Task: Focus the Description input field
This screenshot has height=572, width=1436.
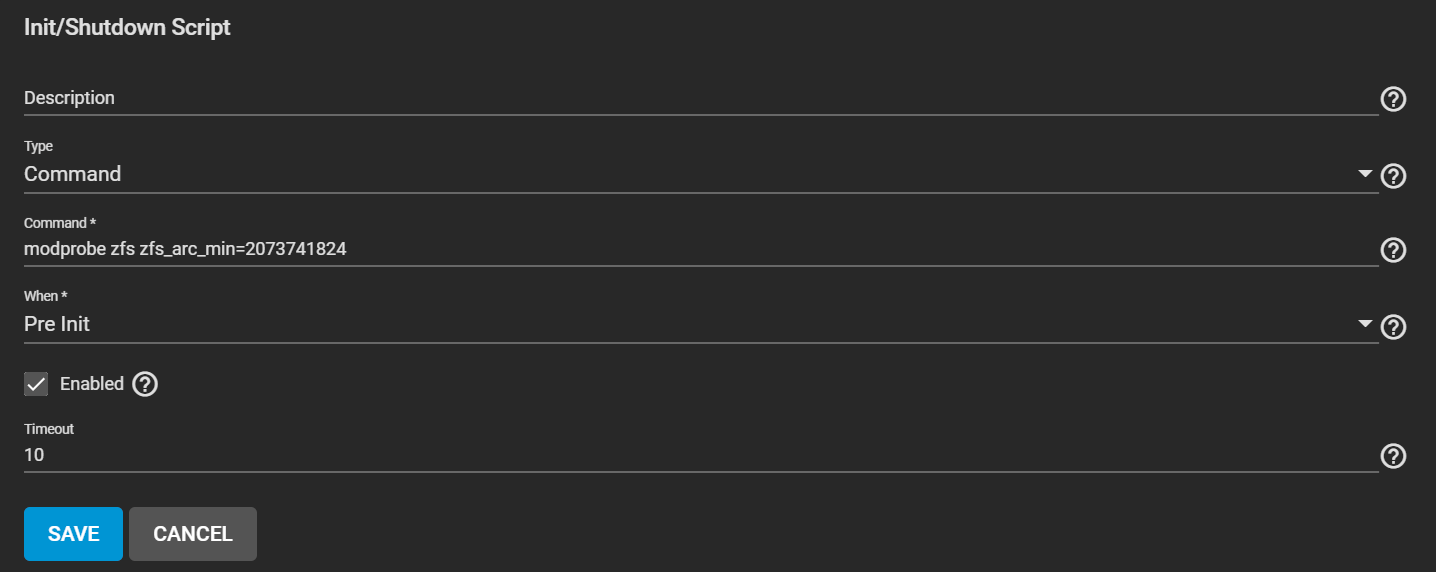Action: (700, 98)
